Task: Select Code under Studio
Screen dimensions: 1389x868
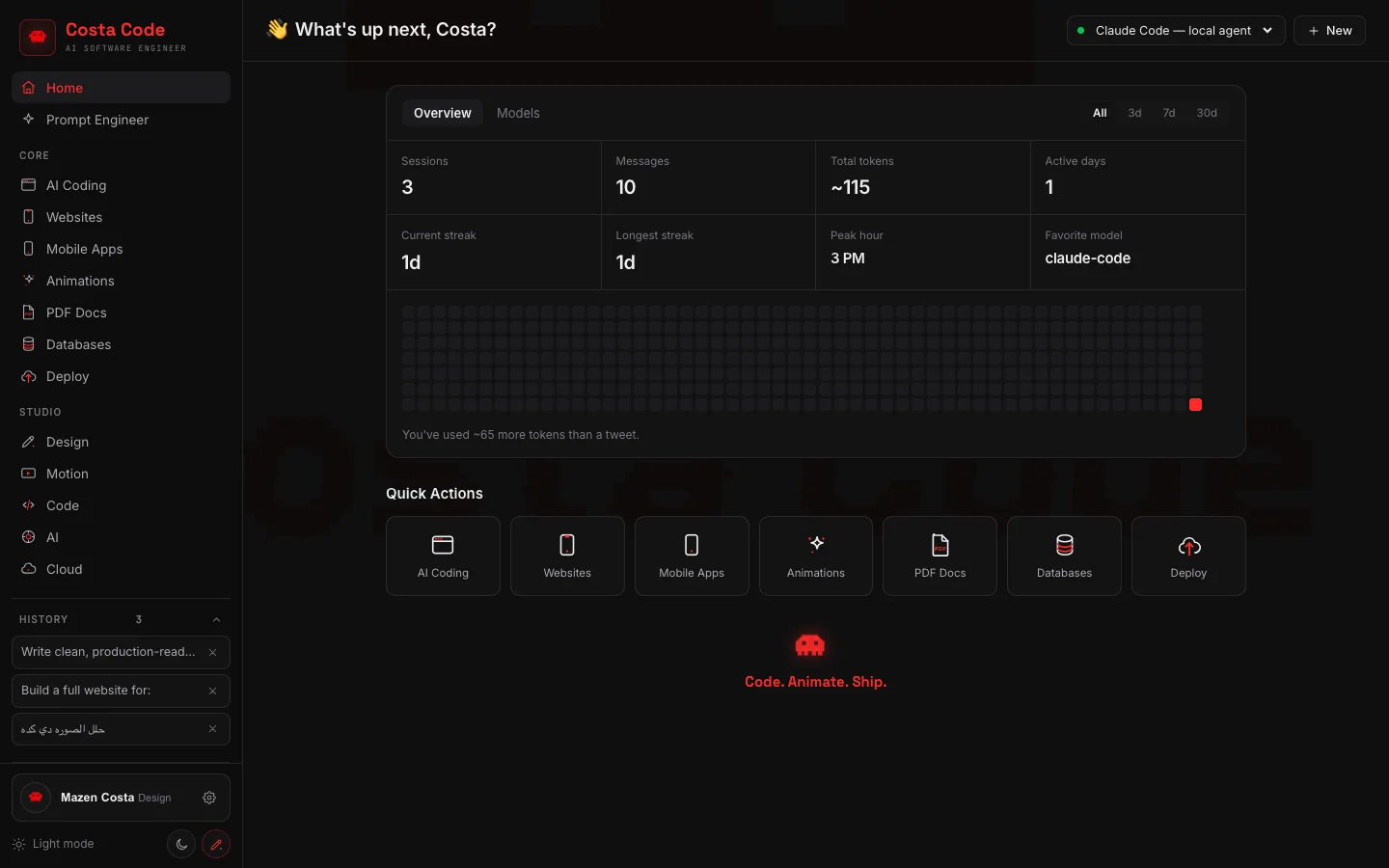Action: (x=121, y=505)
